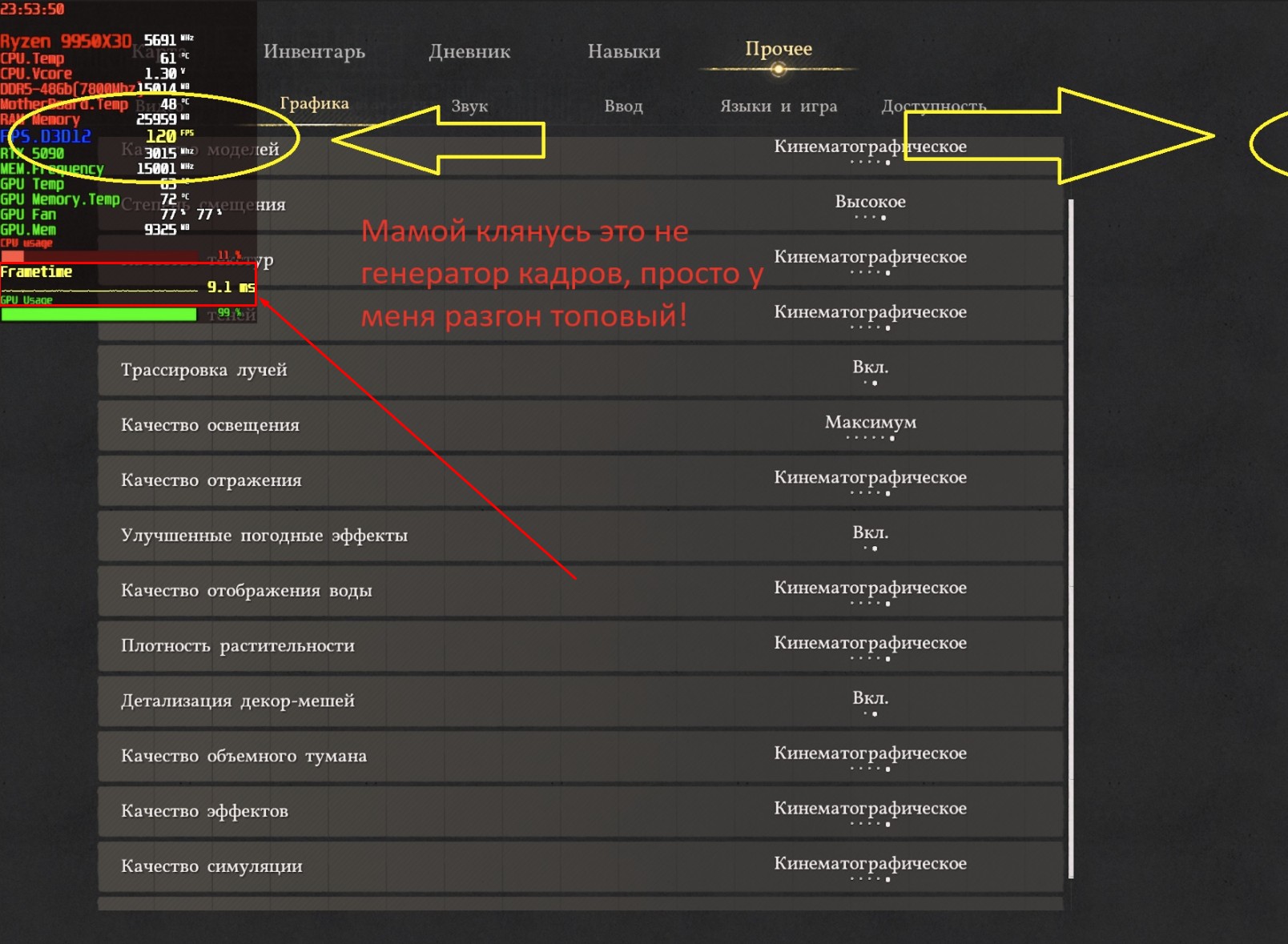This screenshot has height=944, width=1288.
Task: Toggle Улучшенные погодные эффекты option
Action: click(581, 536)
